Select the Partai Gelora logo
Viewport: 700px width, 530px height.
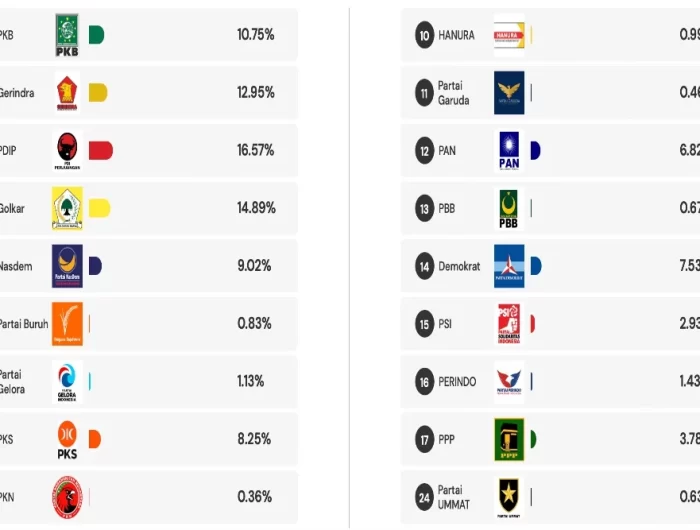point(67,382)
